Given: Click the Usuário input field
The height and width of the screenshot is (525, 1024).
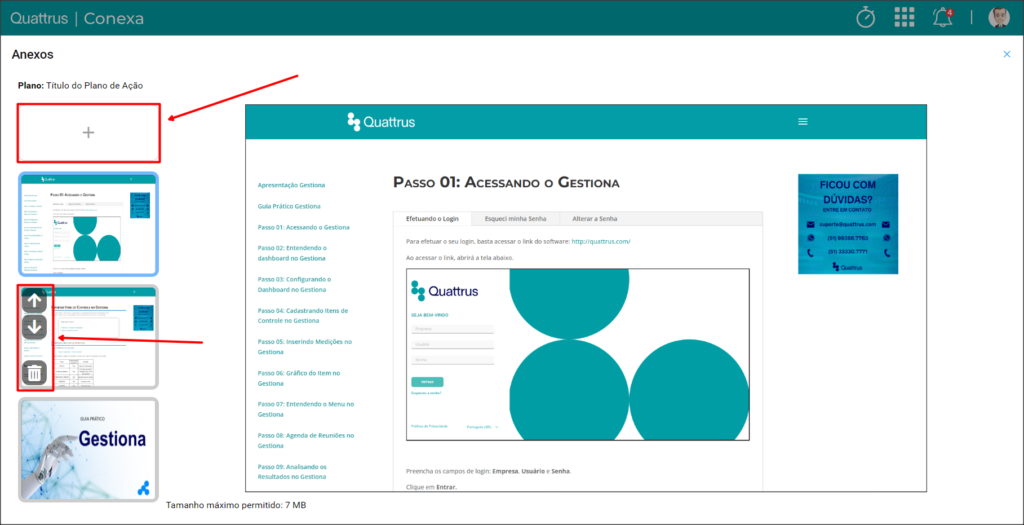Looking at the screenshot, I should 453,344.
